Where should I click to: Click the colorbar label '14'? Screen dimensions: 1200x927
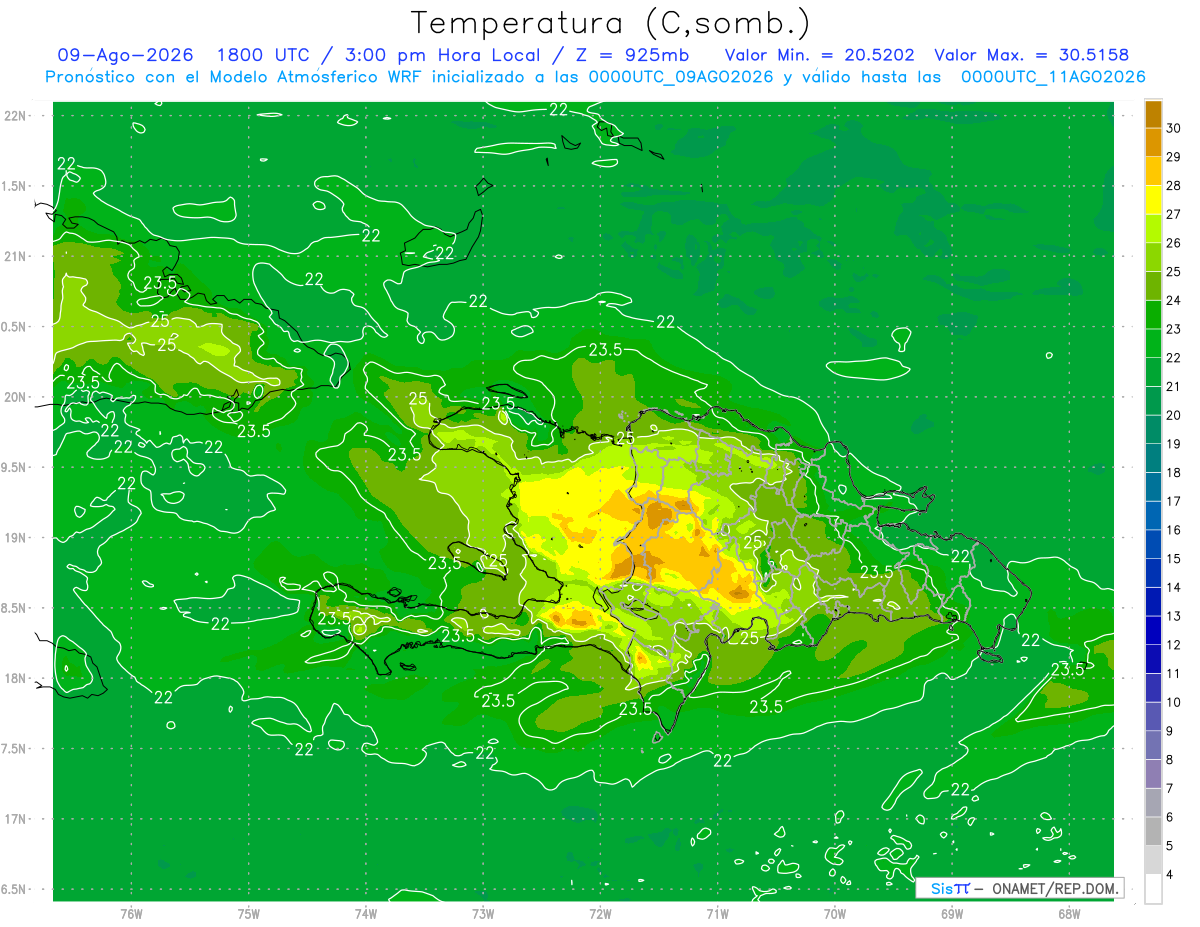1173,587
